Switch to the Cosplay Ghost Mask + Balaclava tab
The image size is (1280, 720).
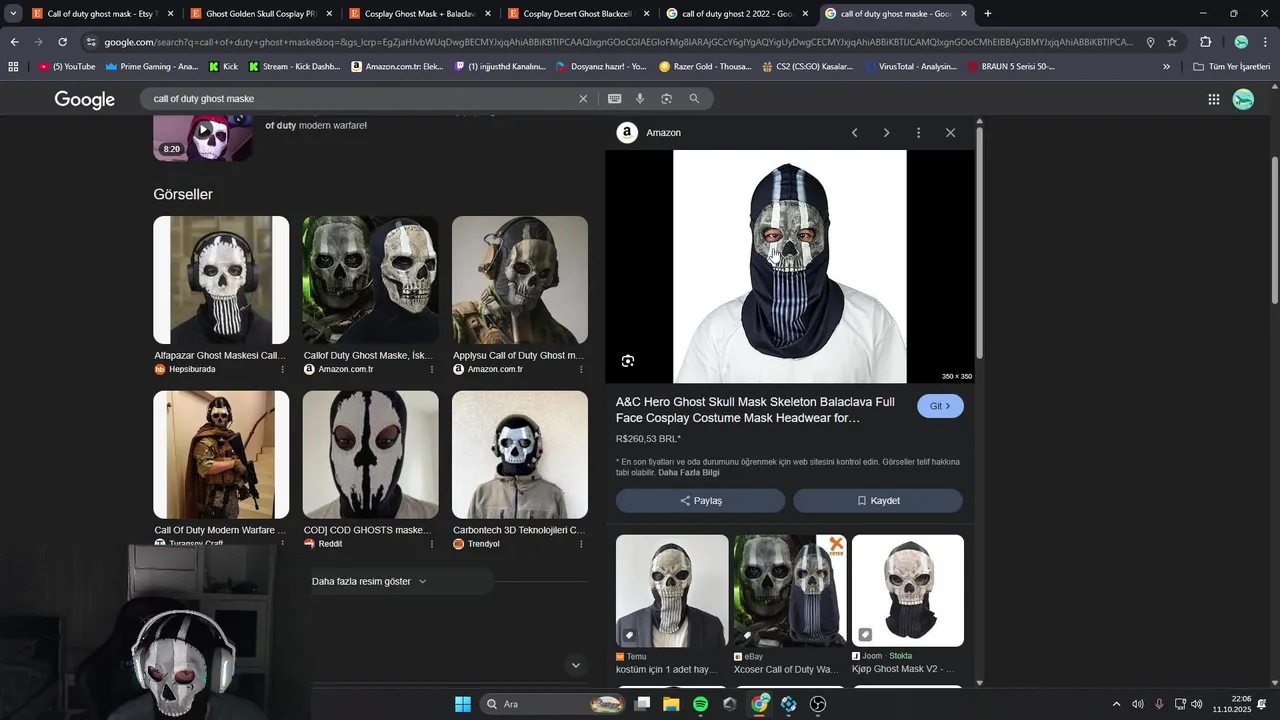tap(418, 14)
